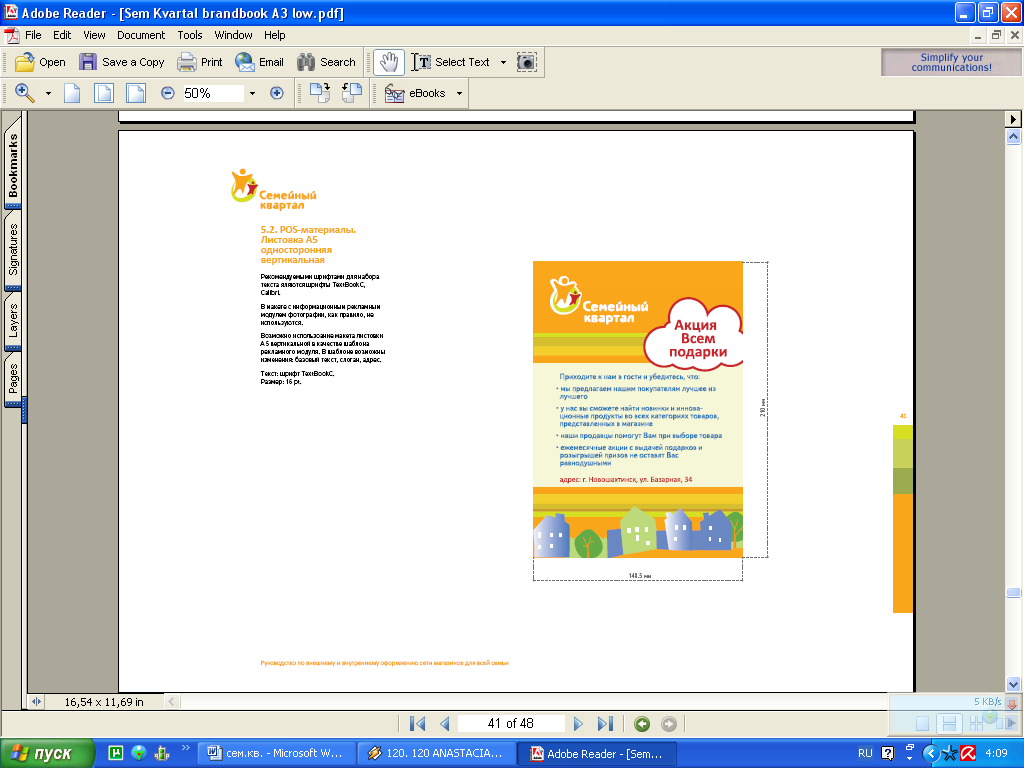Open the View menu
The height and width of the screenshot is (768, 1024).
pyautogui.click(x=94, y=35)
